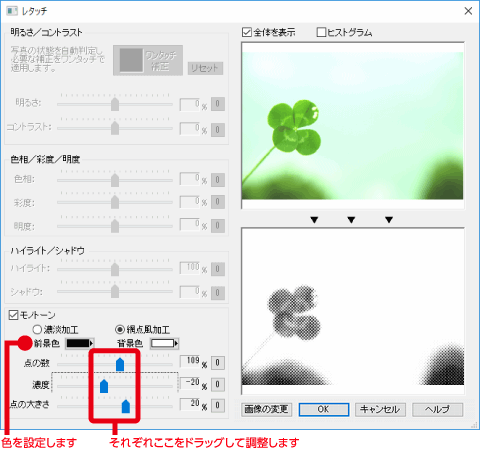
Task: Click the 画像の変更 button
Action: [267, 409]
